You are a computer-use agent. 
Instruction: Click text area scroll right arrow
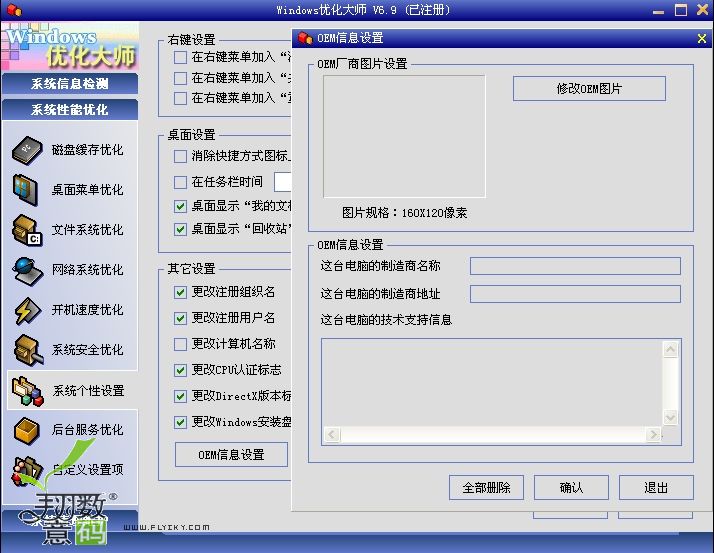653,434
